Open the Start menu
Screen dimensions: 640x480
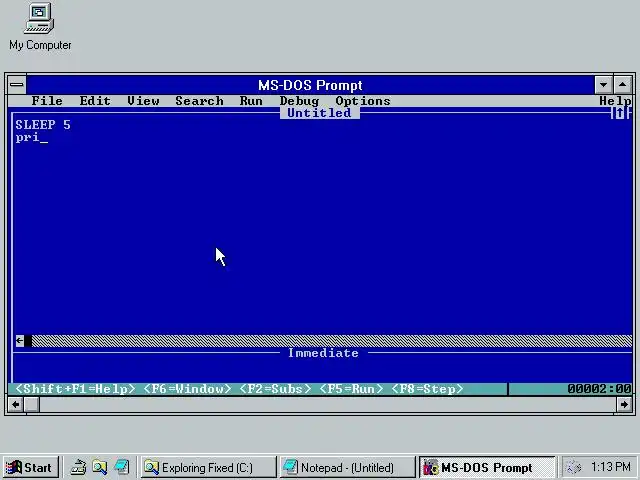31,467
